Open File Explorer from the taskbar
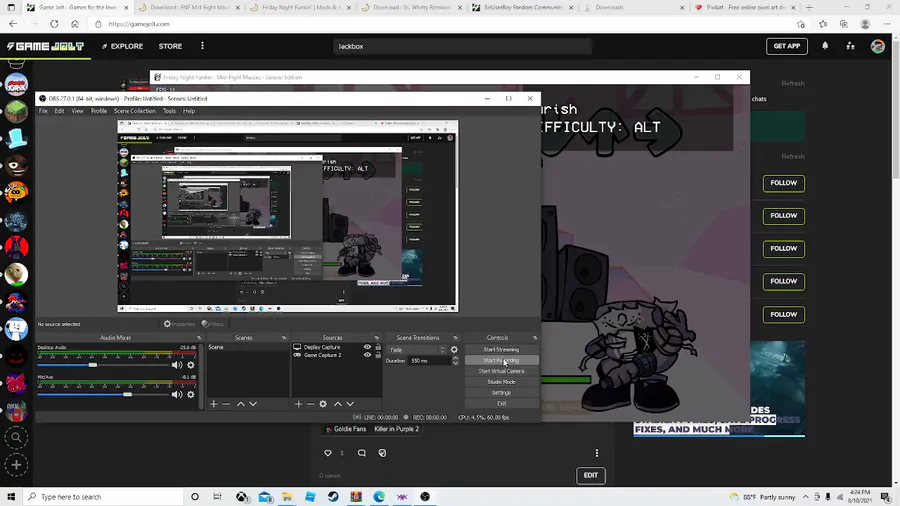This screenshot has height=506, width=900. click(x=287, y=497)
